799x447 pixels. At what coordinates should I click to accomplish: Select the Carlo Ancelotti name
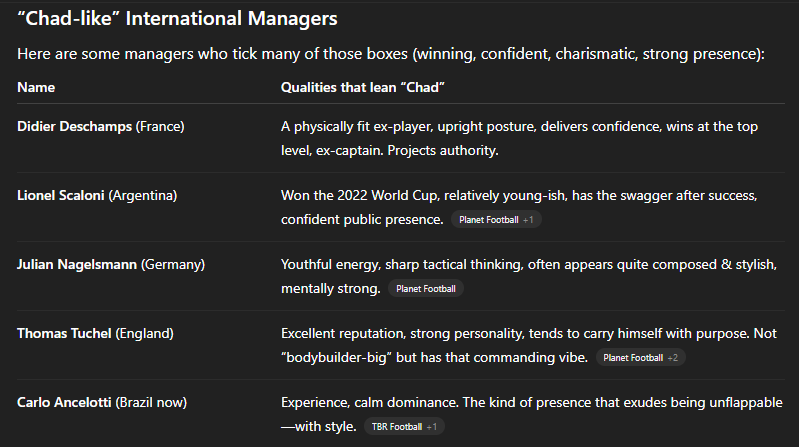[x=64, y=402]
